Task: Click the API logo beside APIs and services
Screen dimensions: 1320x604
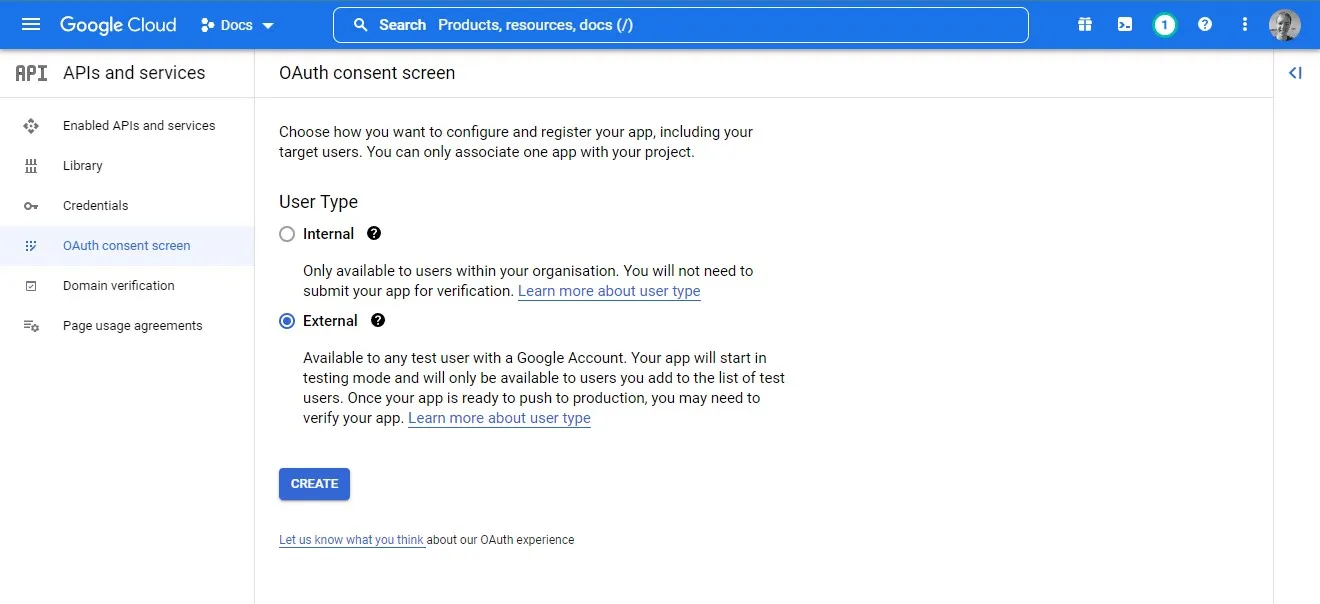Action: pos(29,72)
